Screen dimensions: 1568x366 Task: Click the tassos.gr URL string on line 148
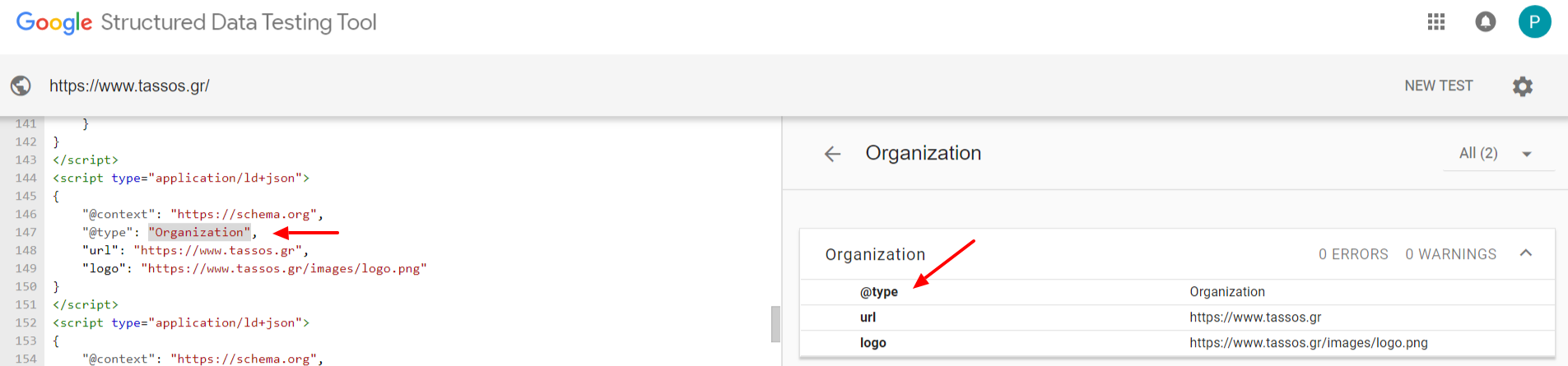tap(218, 250)
